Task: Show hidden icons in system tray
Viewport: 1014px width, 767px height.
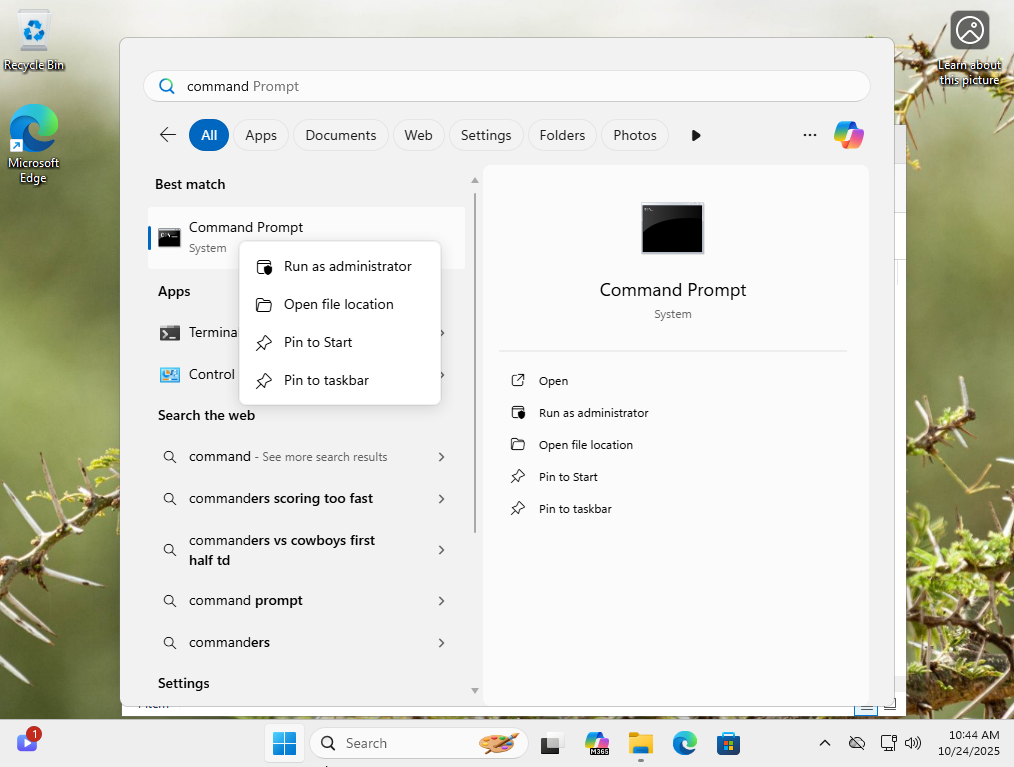Action: click(824, 743)
